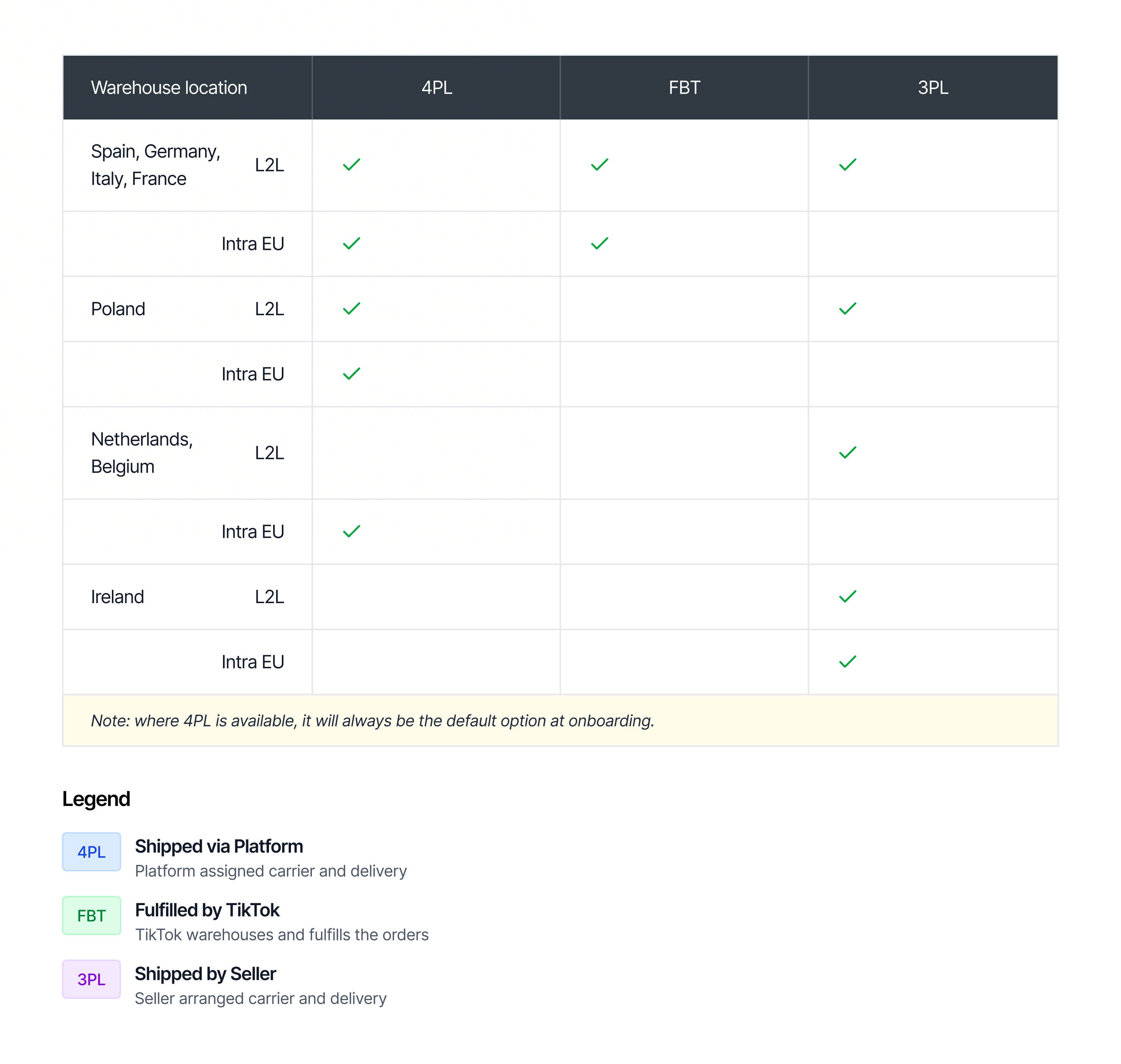Click the 3PL checkmark in the Intra EU row under Ireland
This screenshot has height=1064, width=1121.
click(847, 662)
